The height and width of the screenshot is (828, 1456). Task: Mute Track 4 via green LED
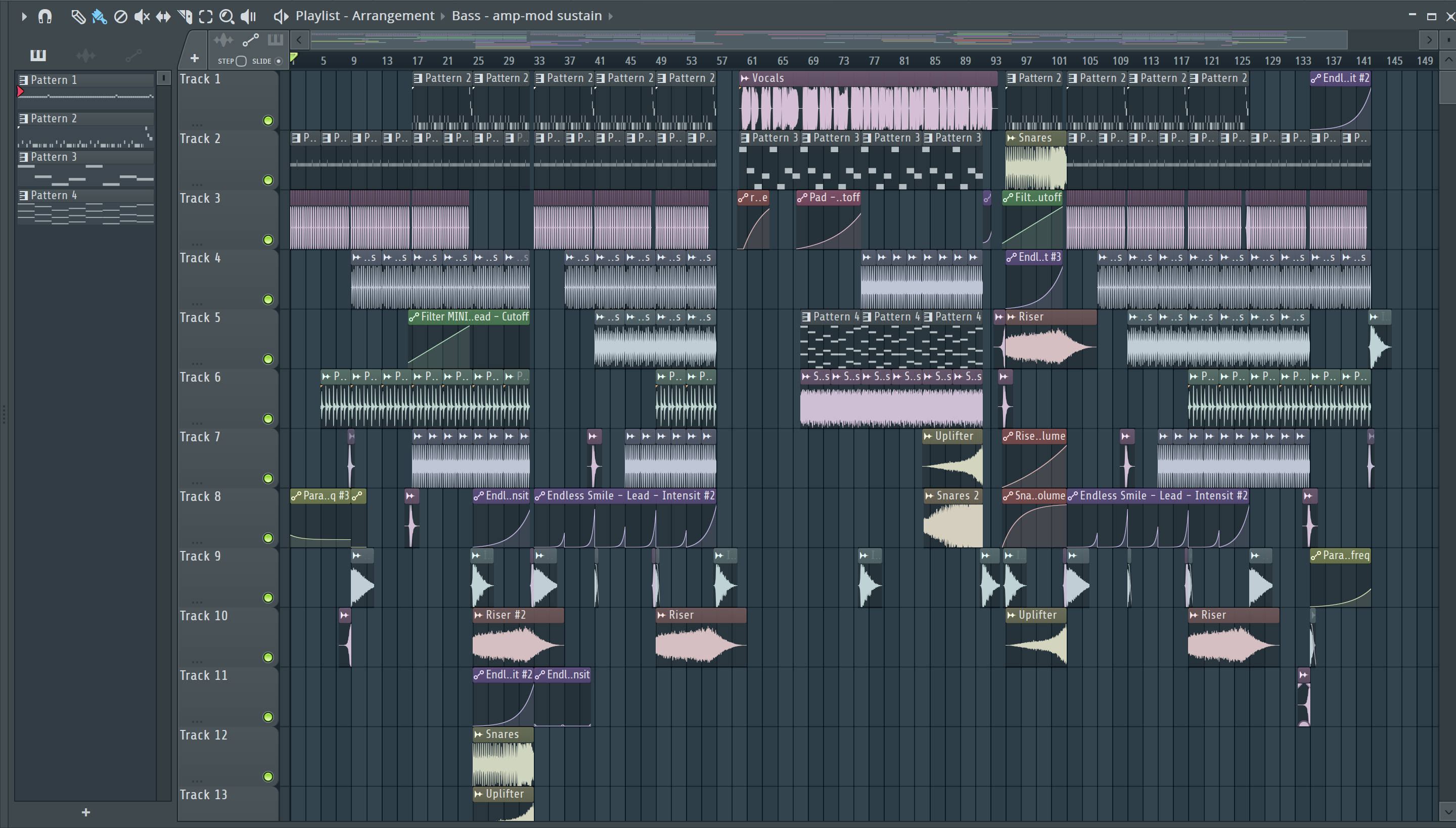tap(268, 300)
